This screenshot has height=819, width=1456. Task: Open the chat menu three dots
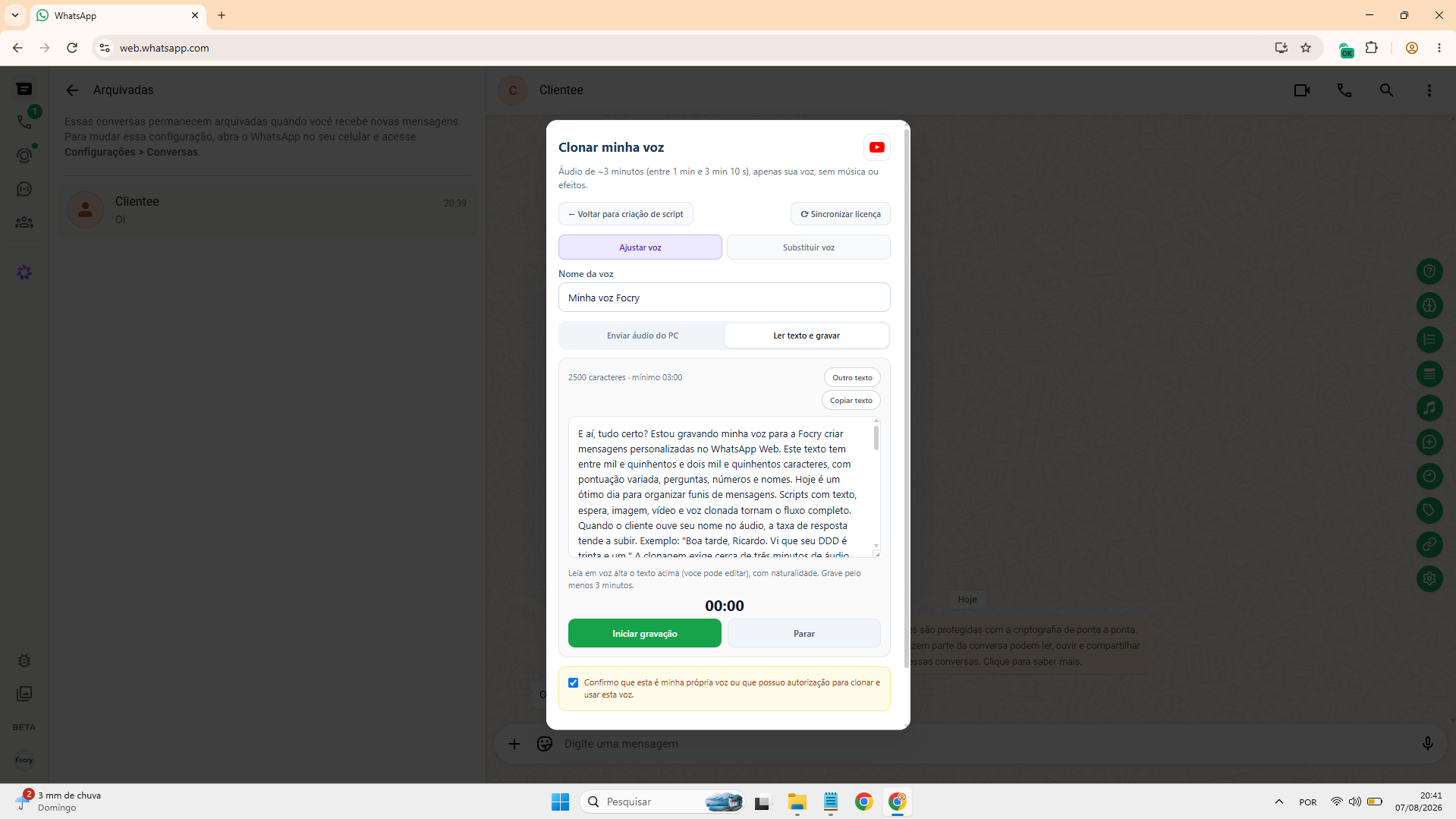(1429, 90)
